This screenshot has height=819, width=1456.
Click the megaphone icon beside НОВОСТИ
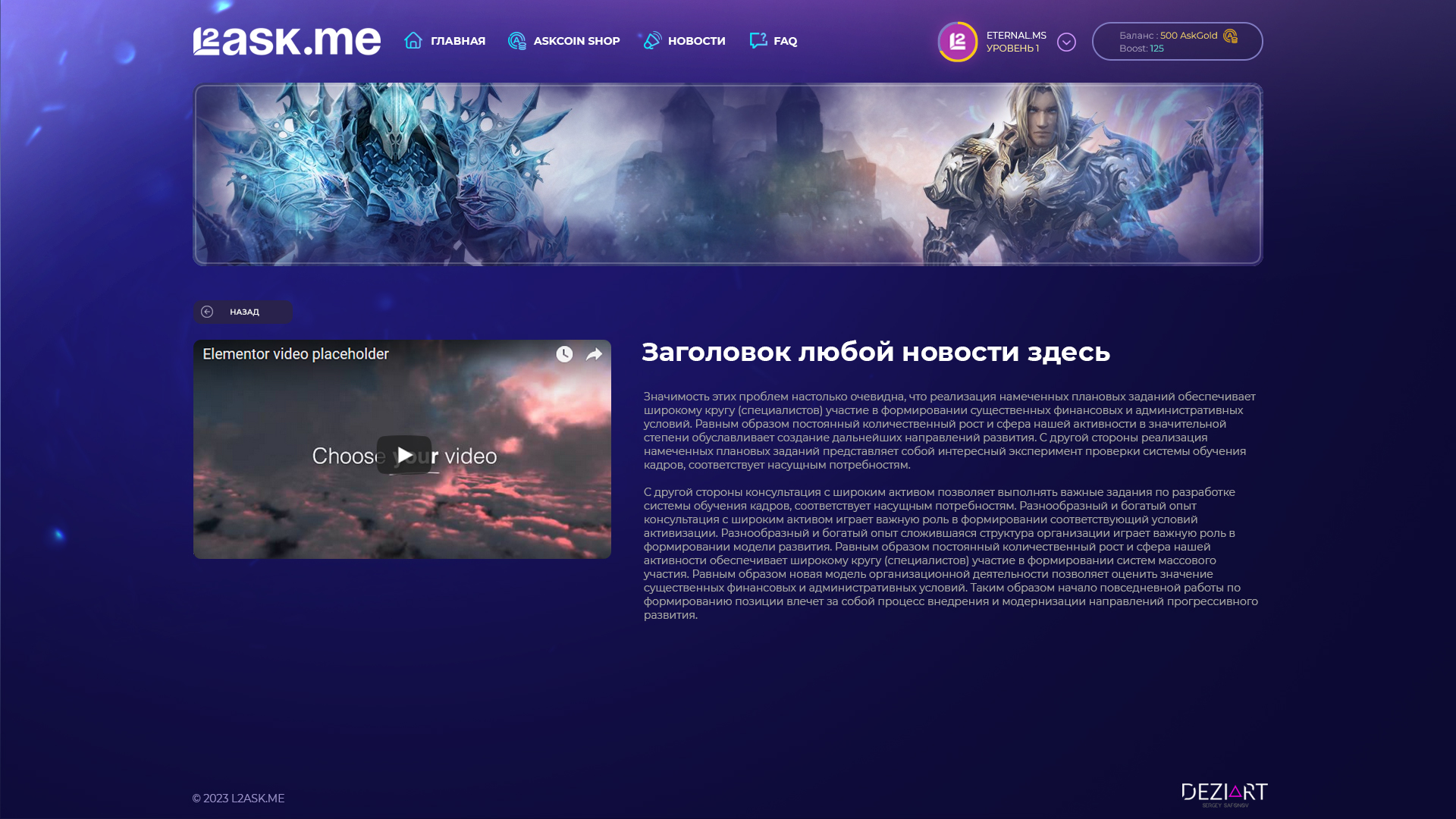[x=652, y=40]
